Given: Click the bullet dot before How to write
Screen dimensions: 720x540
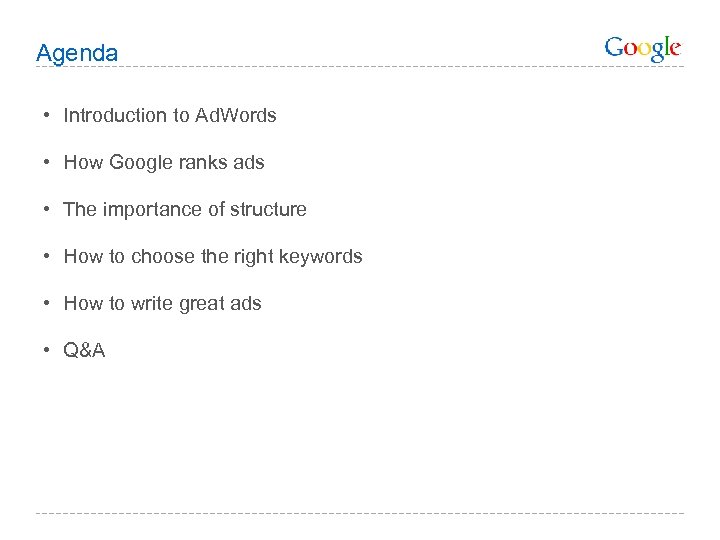Looking at the screenshot, I should point(48,303).
